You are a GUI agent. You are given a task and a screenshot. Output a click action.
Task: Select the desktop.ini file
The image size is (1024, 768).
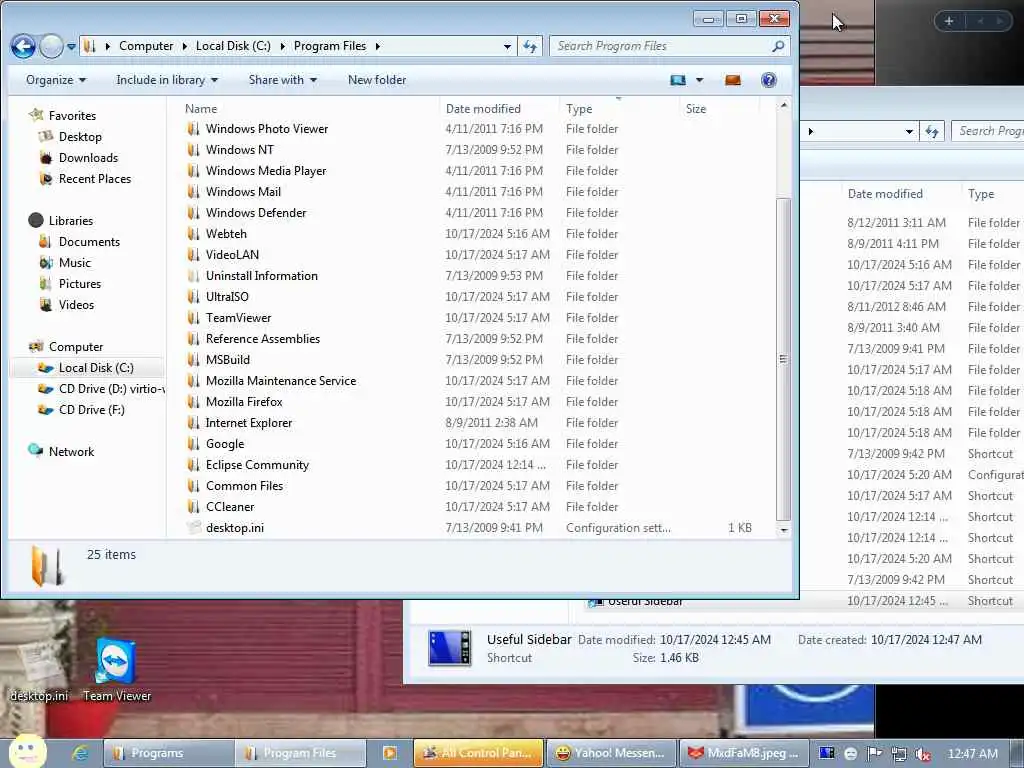click(x=234, y=528)
